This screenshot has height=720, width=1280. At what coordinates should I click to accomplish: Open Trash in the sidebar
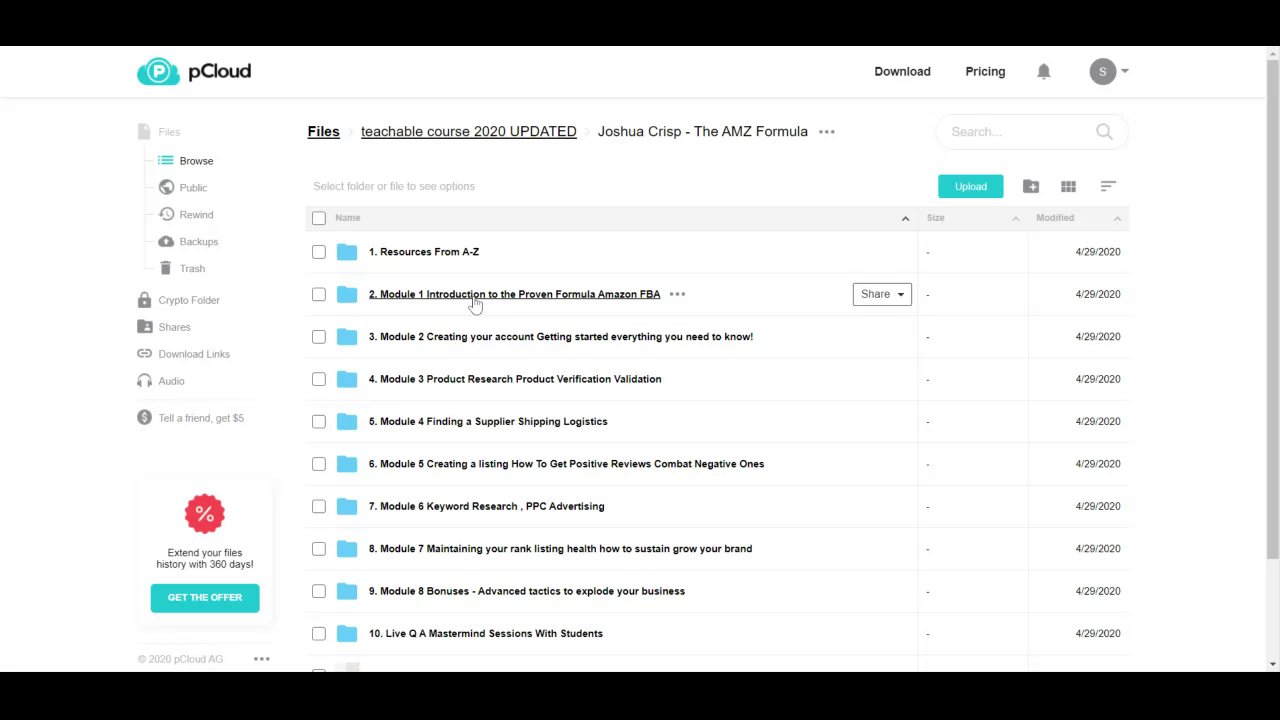click(182, 269)
